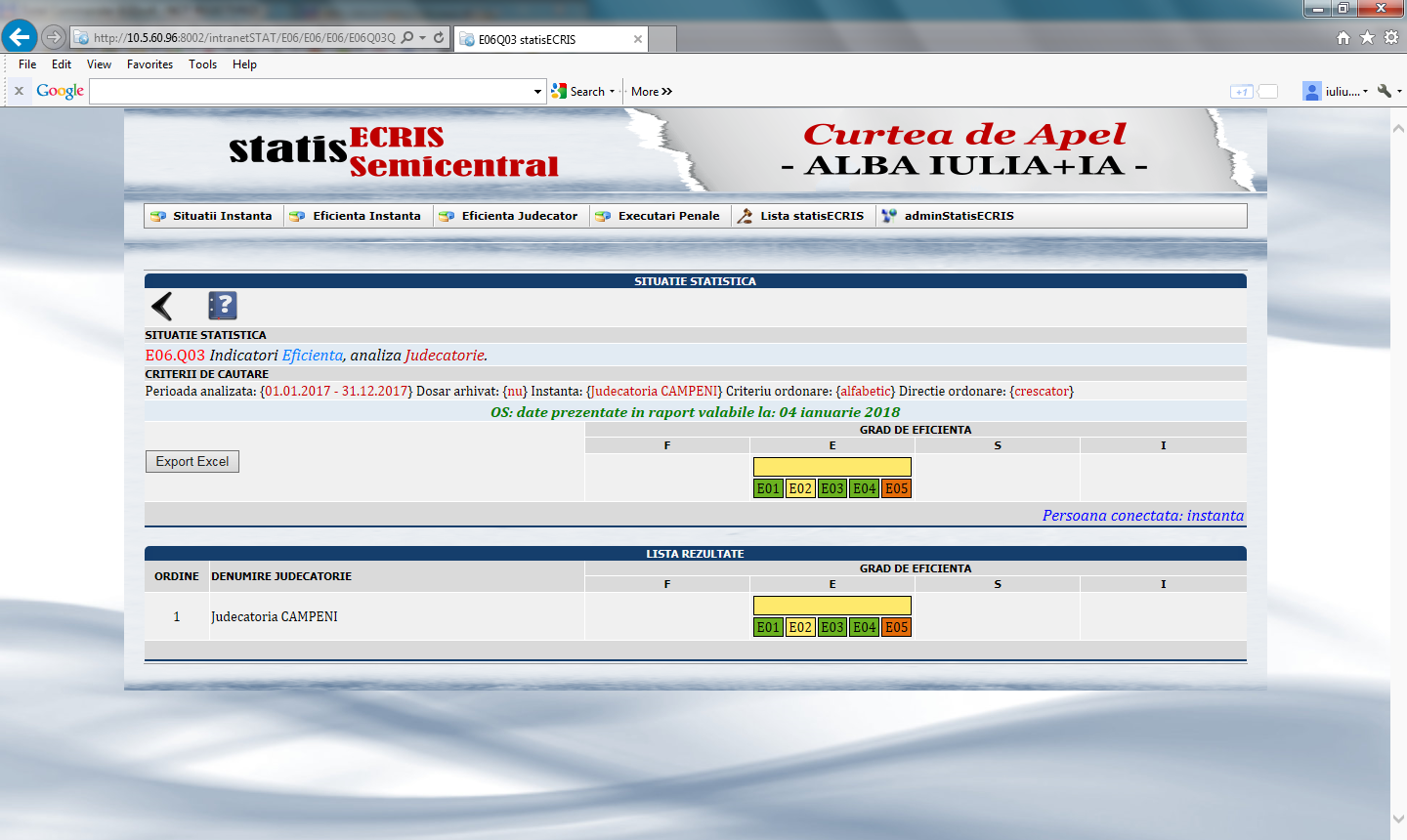This screenshot has height=840, width=1407.
Task: Open the View menu
Action: pos(99,64)
